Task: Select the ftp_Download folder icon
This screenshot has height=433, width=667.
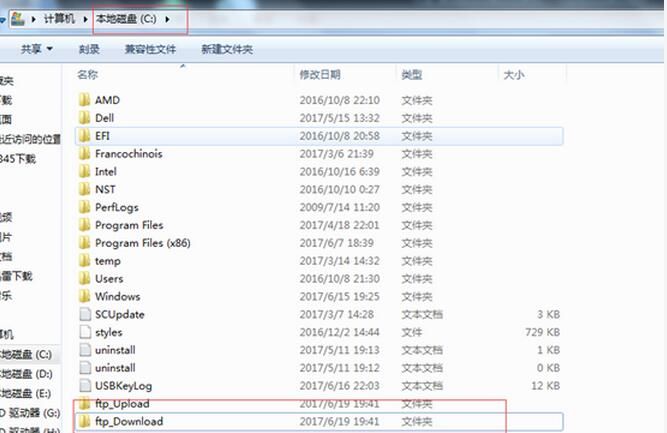Action: (x=84, y=422)
